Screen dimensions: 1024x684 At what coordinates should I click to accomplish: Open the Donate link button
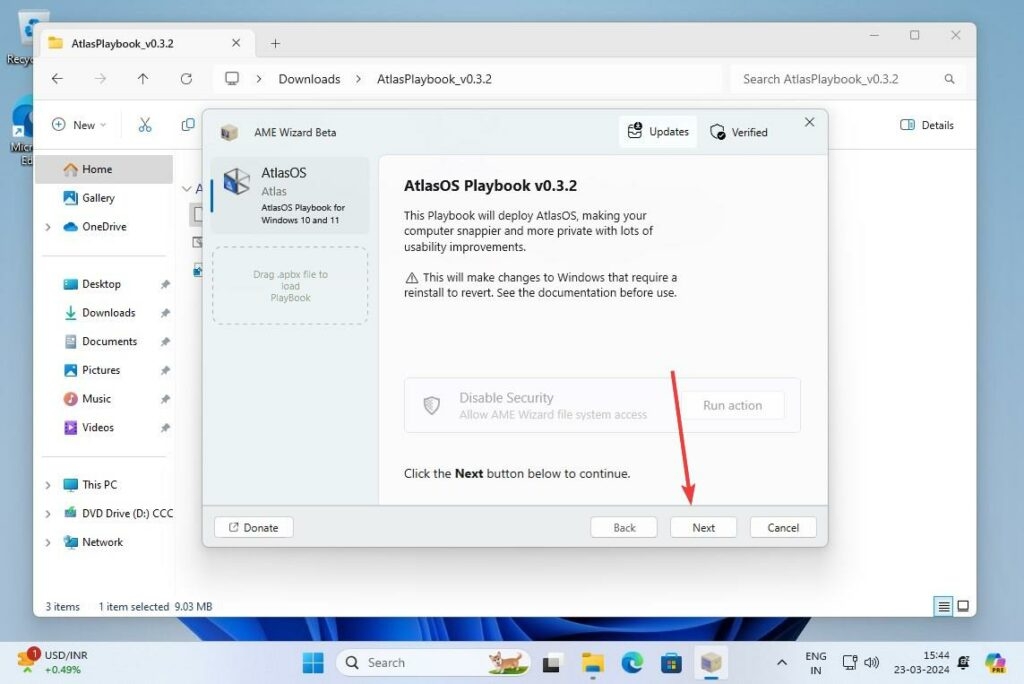[253, 527]
